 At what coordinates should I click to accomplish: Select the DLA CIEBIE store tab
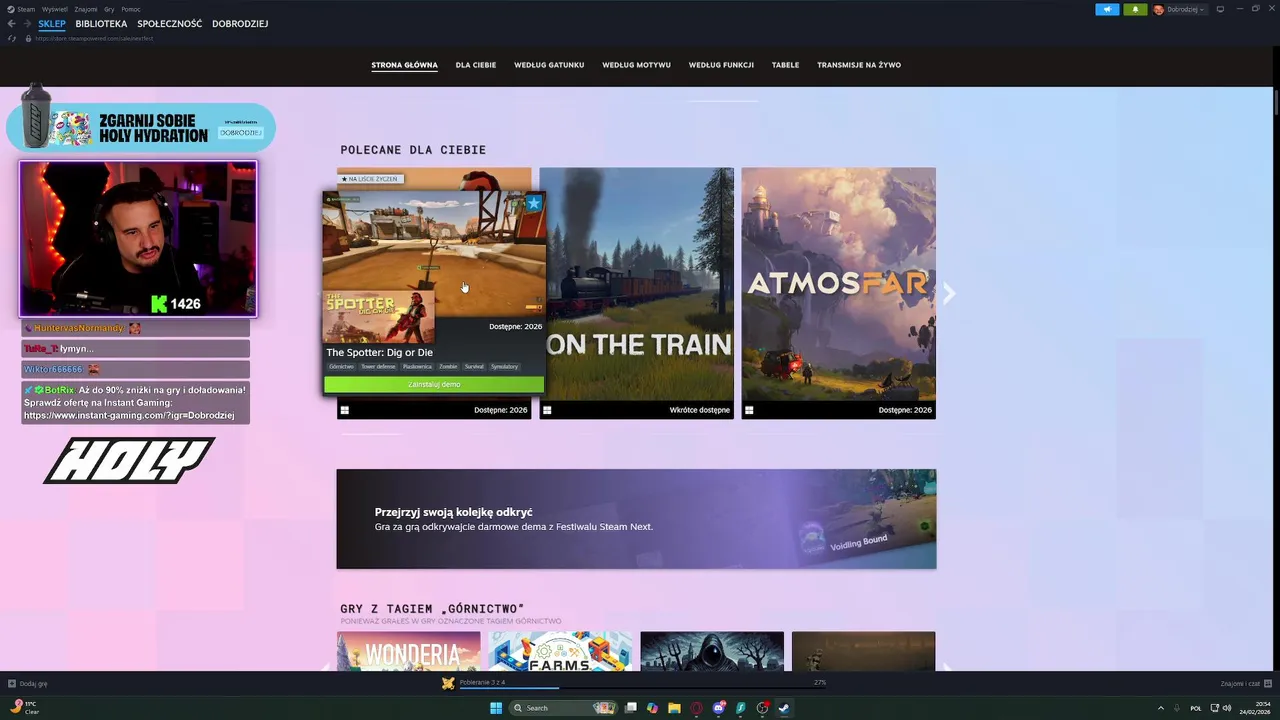[476, 65]
